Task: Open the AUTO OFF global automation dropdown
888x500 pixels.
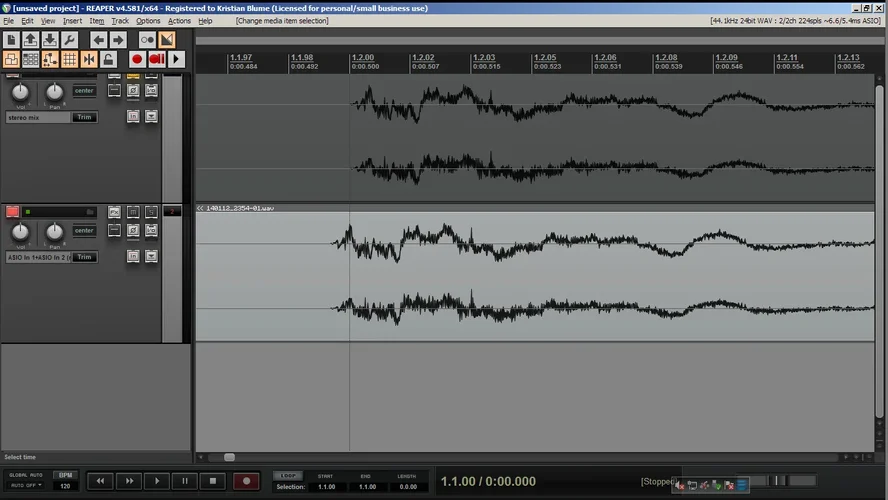Action: point(26,485)
